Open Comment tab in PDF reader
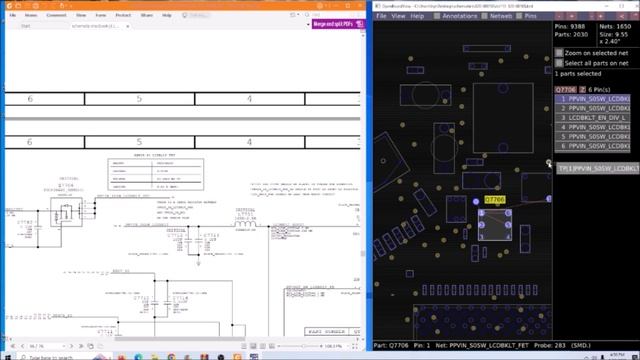Image resolution: width=640 pixels, height=360 pixels. (x=56, y=15)
